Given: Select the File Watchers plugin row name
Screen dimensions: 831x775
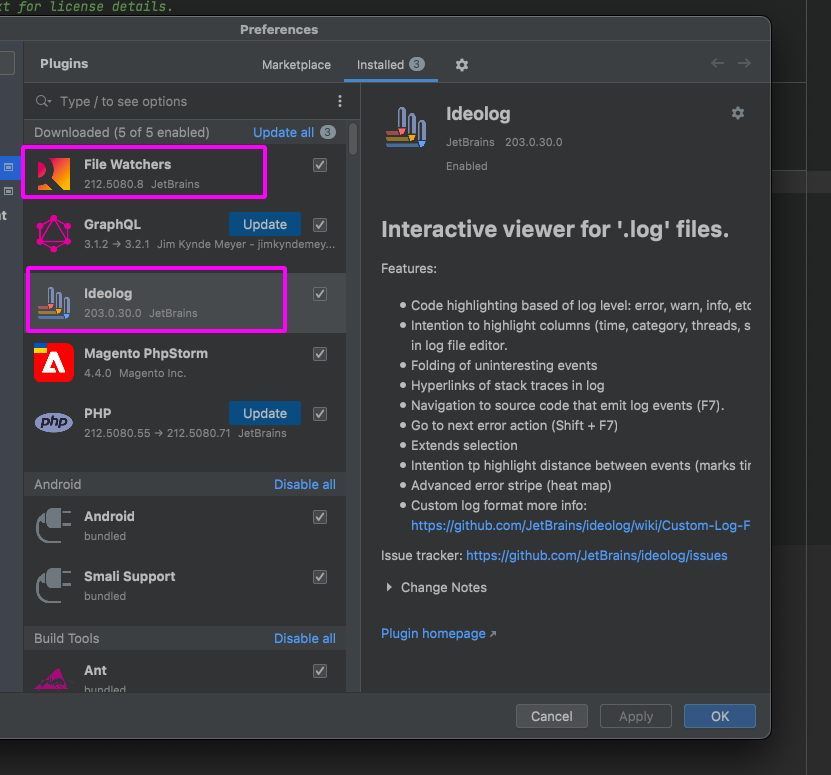Looking at the screenshot, I should (128, 164).
